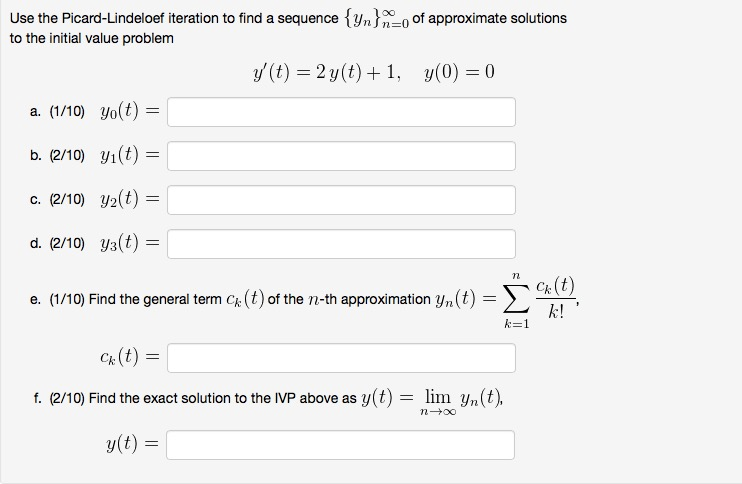The width and height of the screenshot is (742, 484).
Task: Select the y2(t) answer text box
Action: (x=341, y=200)
